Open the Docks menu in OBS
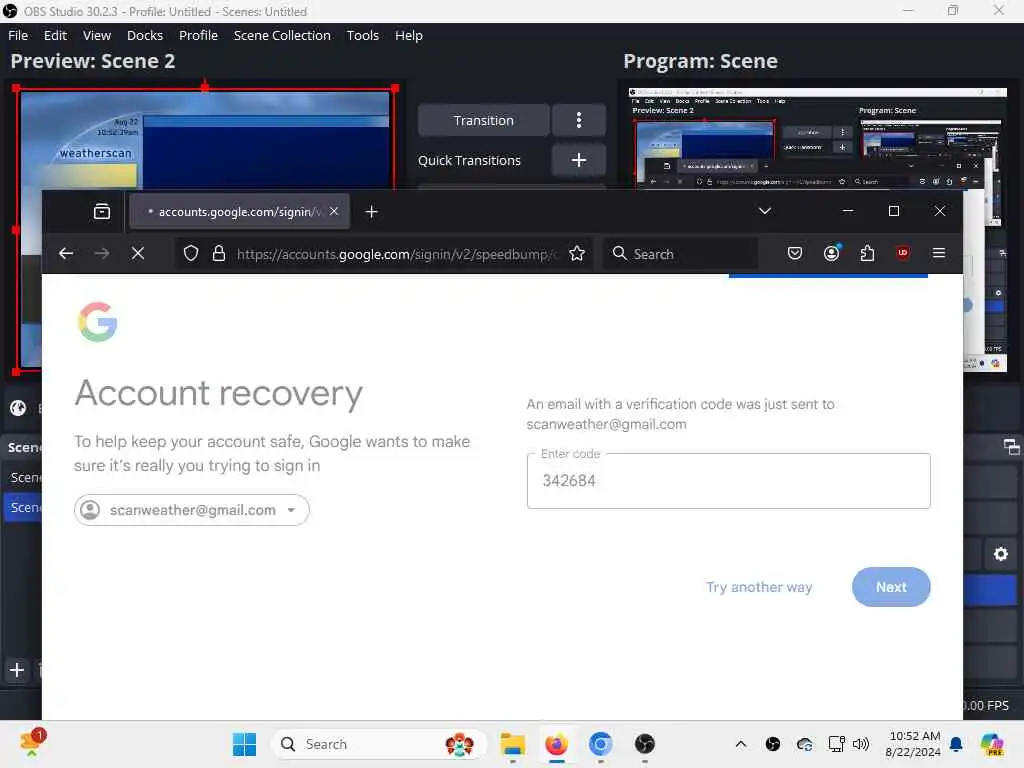Image resolution: width=1024 pixels, height=768 pixels. click(x=144, y=35)
